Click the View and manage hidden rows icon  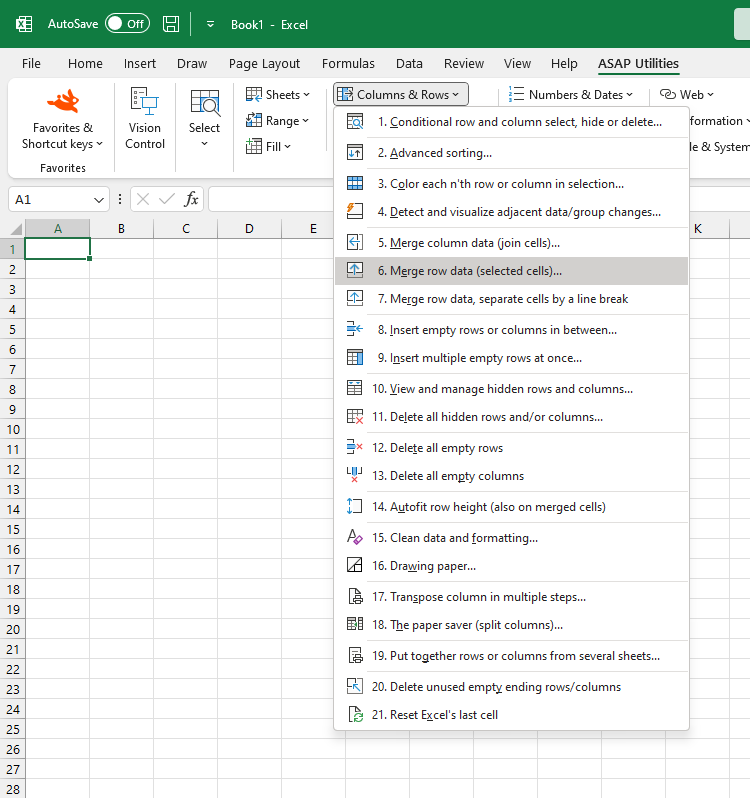[355, 389]
